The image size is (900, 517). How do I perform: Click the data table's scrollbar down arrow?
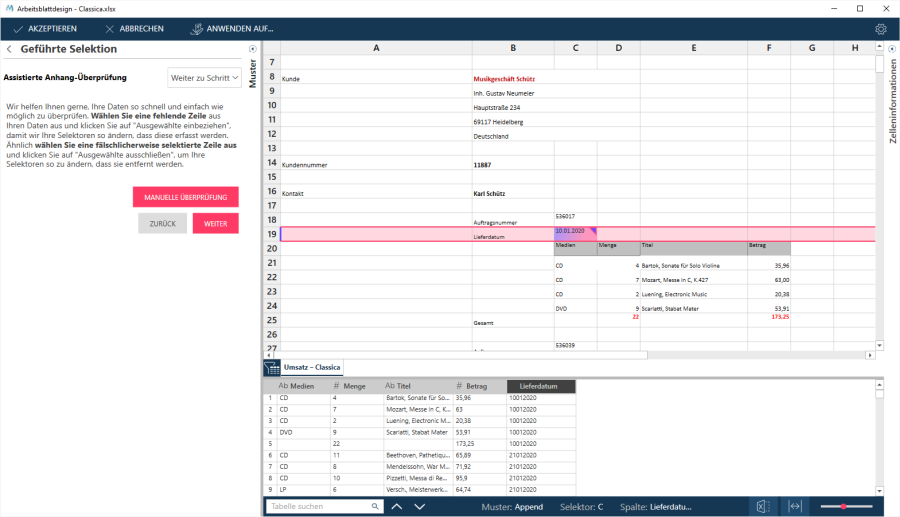(879, 491)
